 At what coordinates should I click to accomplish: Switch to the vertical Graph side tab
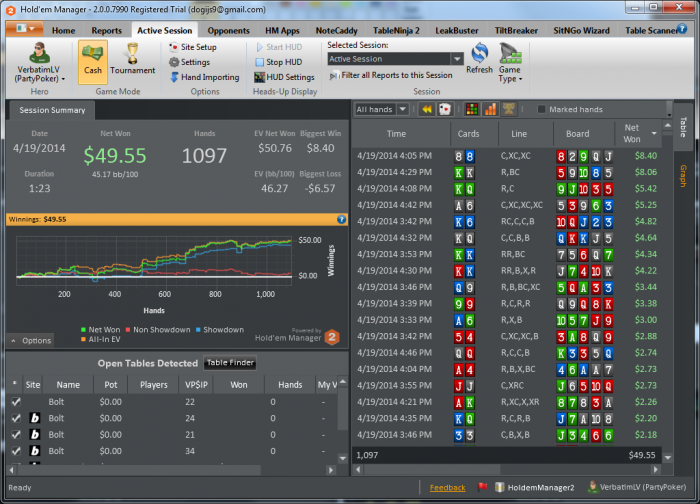coord(683,176)
